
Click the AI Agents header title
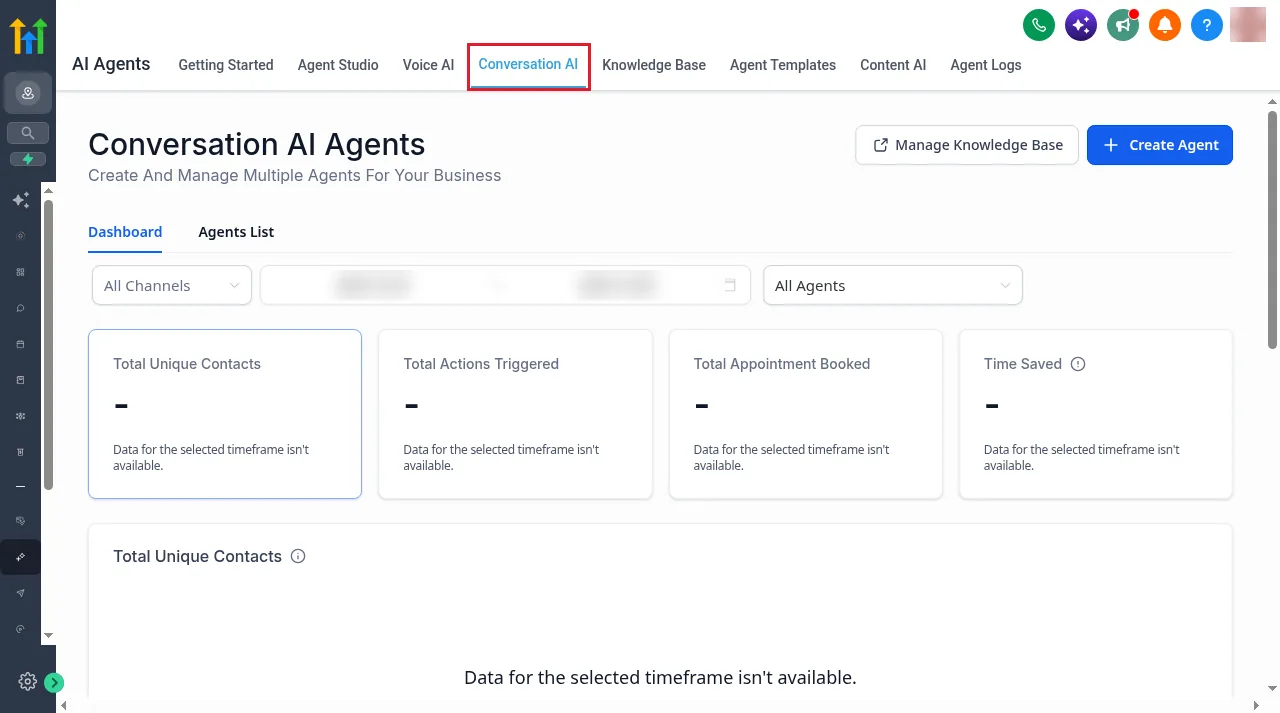pos(111,64)
